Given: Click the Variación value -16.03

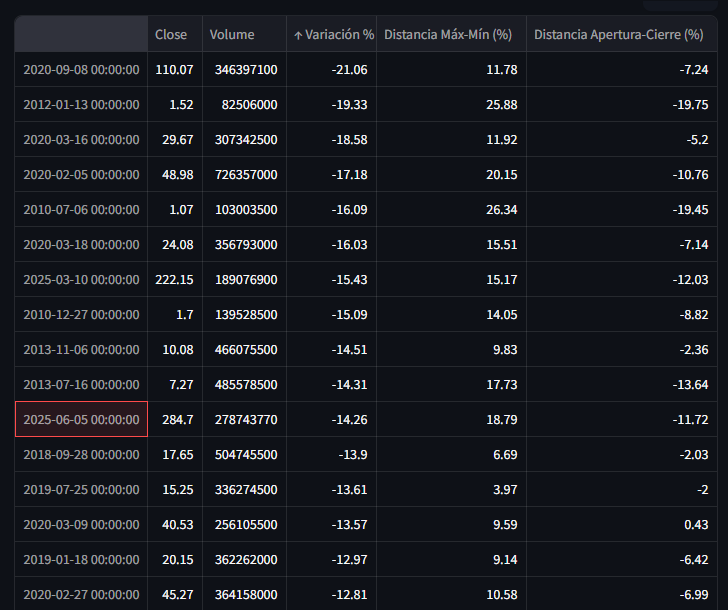Looking at the screenshot, I should (x=332, y=244).
